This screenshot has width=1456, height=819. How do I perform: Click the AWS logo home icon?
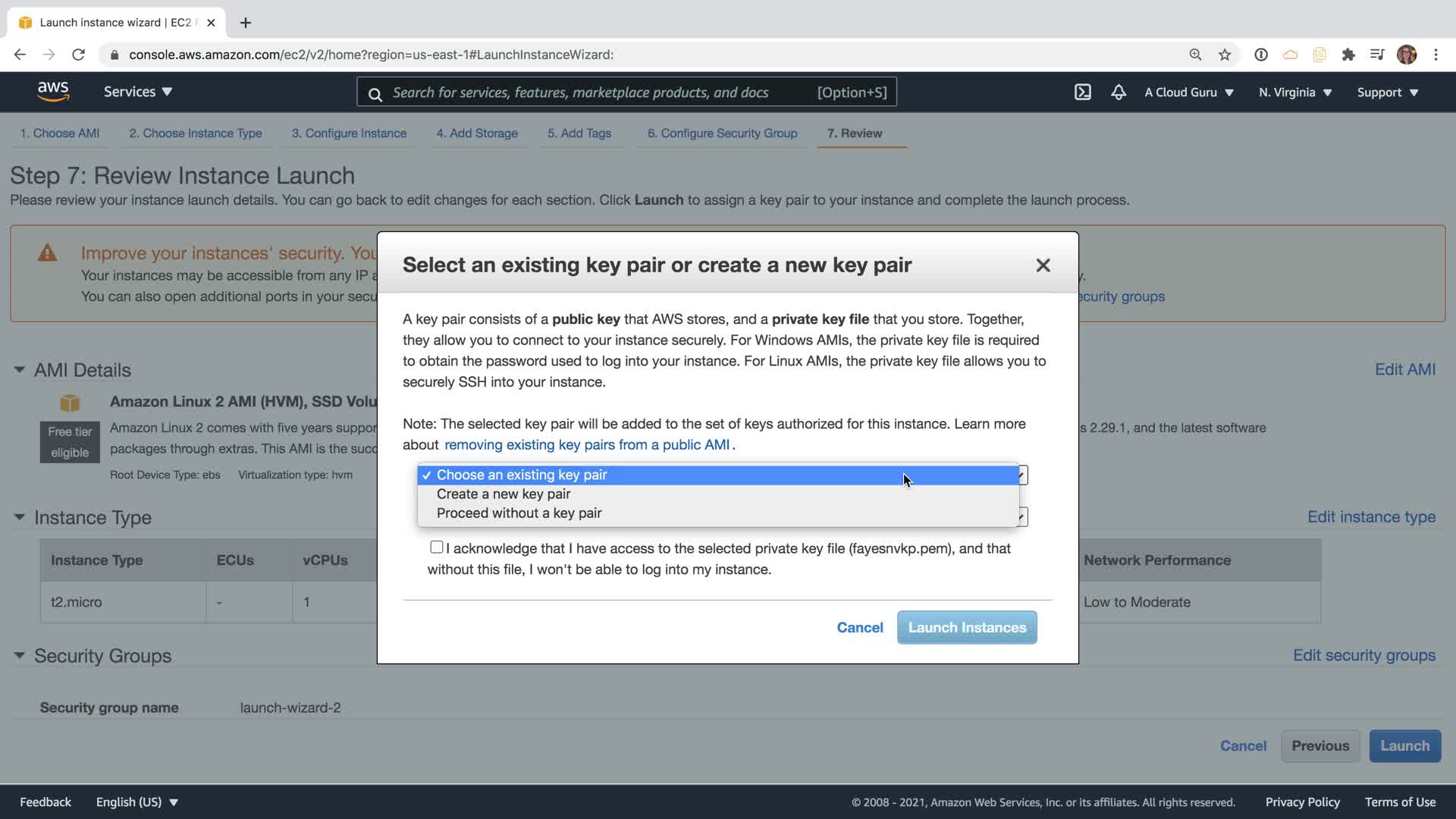[53, 92]
